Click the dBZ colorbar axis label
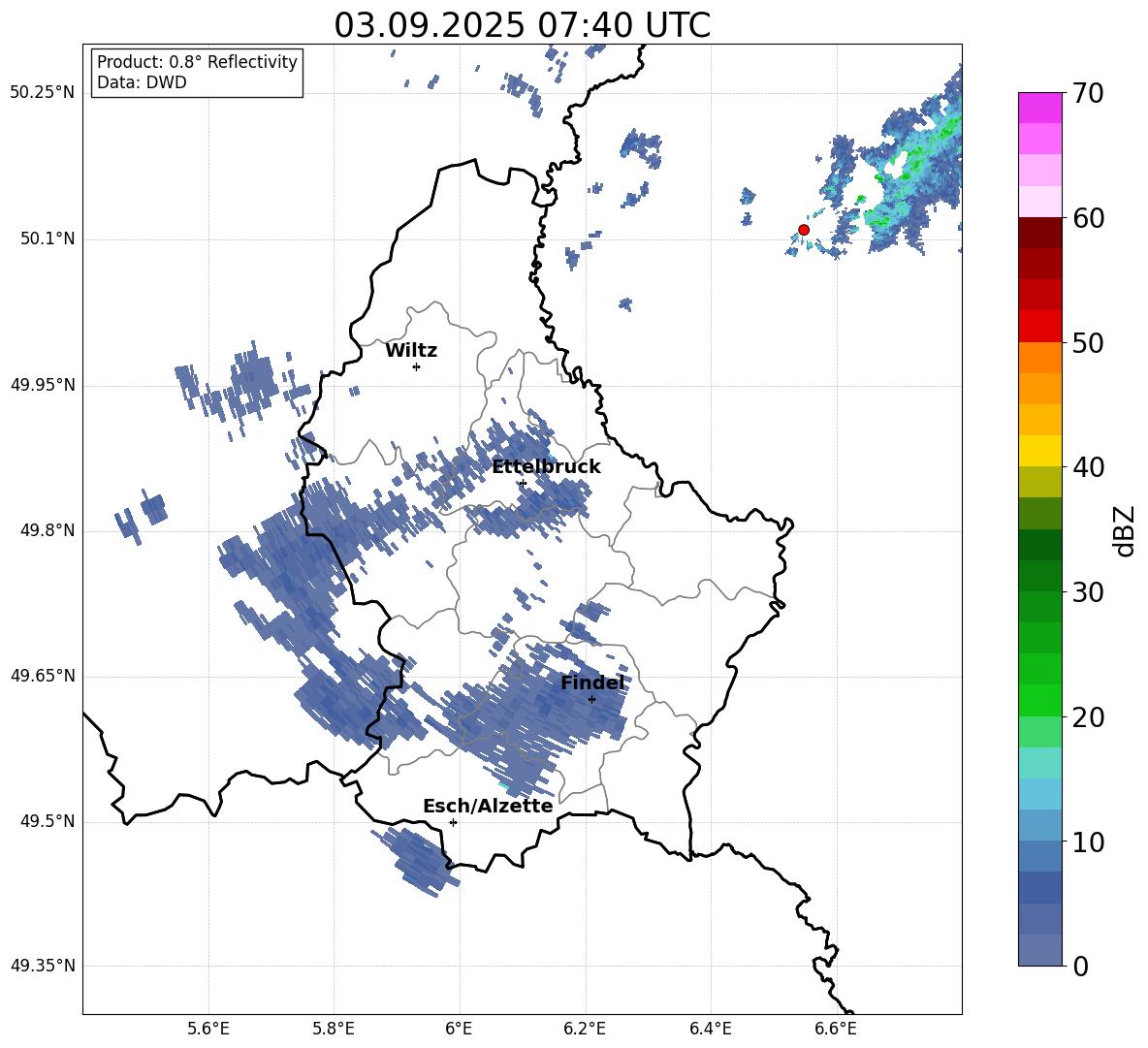The height and width of the screenshot is (1048, 1148). coord(1126,530)
